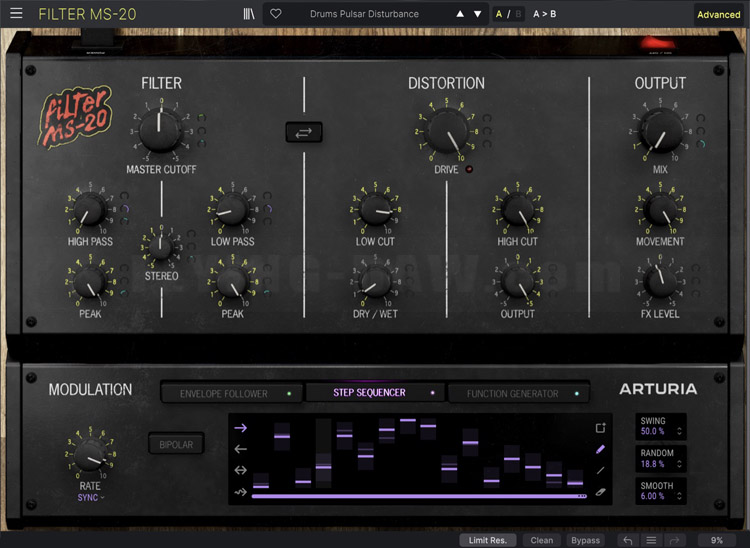Screen dimensions: 750x548
Task: Open the hamburger main menu
Action: (x=16, y=13)
